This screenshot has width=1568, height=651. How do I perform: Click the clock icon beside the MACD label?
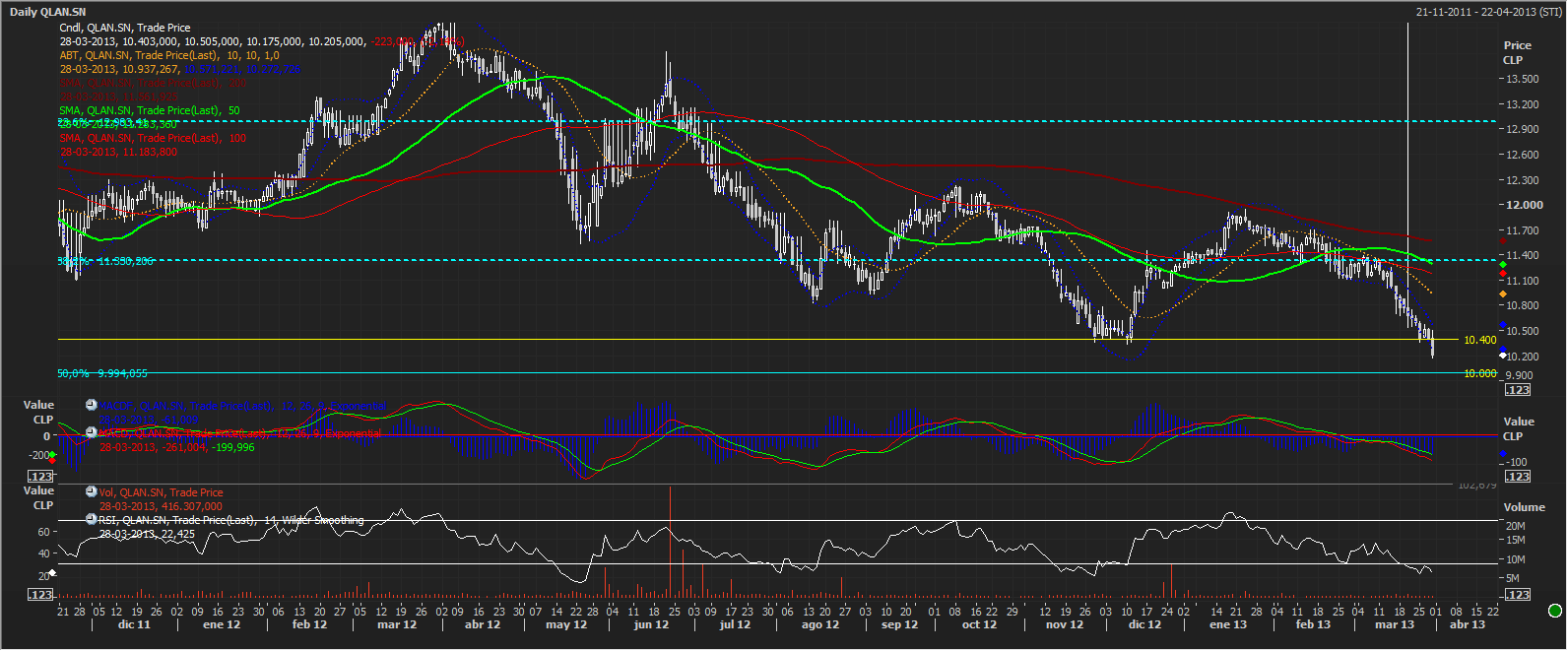pos(92,432)
